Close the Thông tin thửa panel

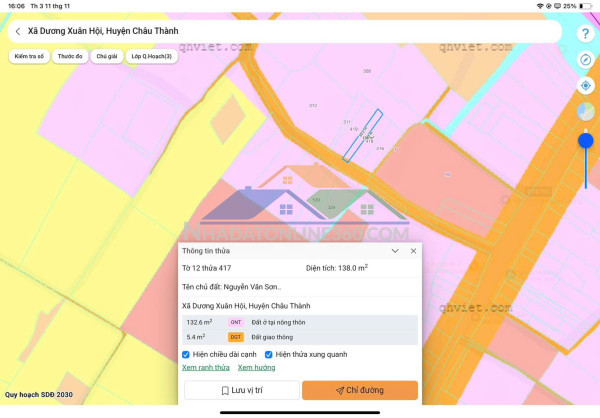413,251
